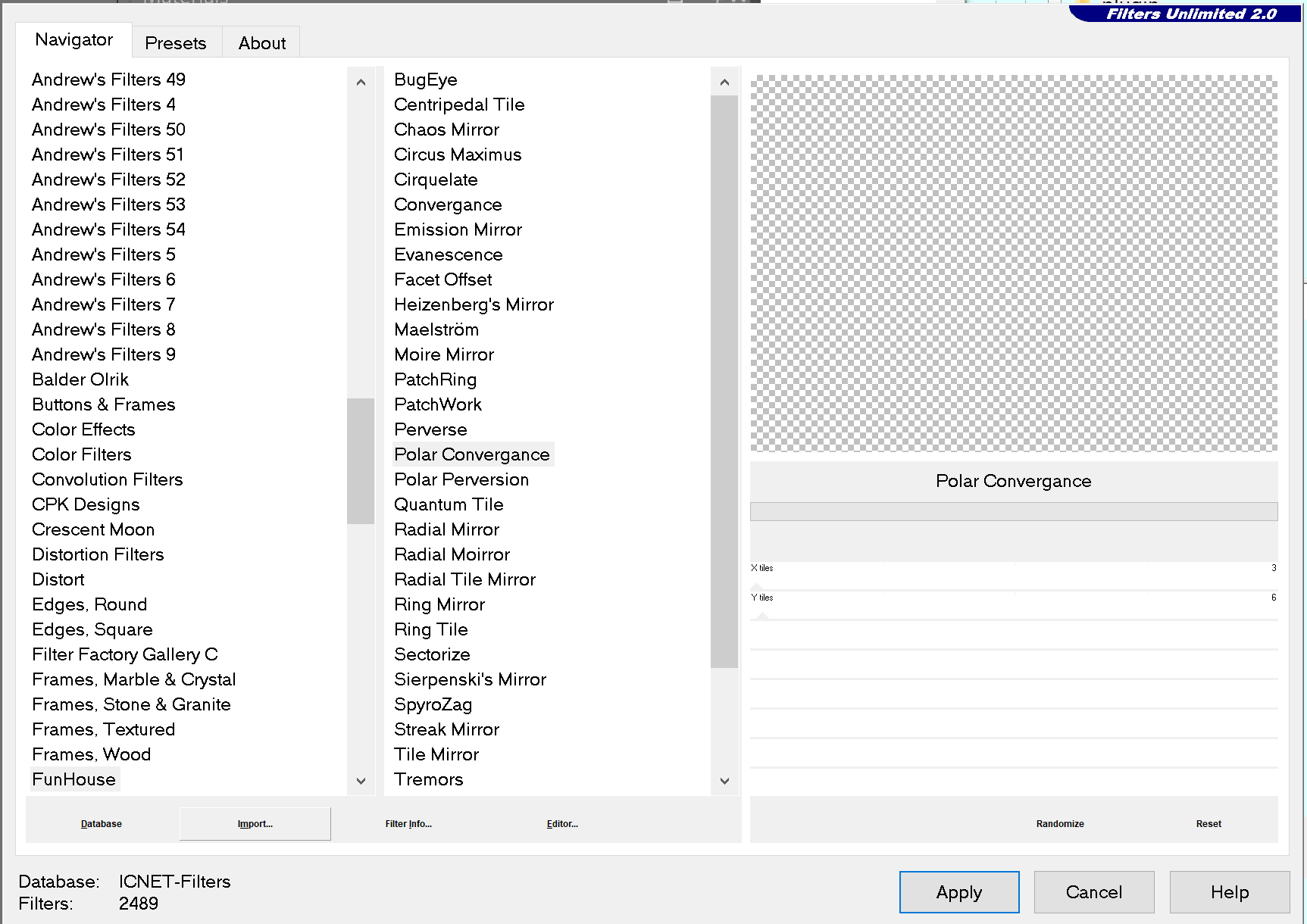Click the filter list scroll down arrow
1307x924 pixels.
724,781
